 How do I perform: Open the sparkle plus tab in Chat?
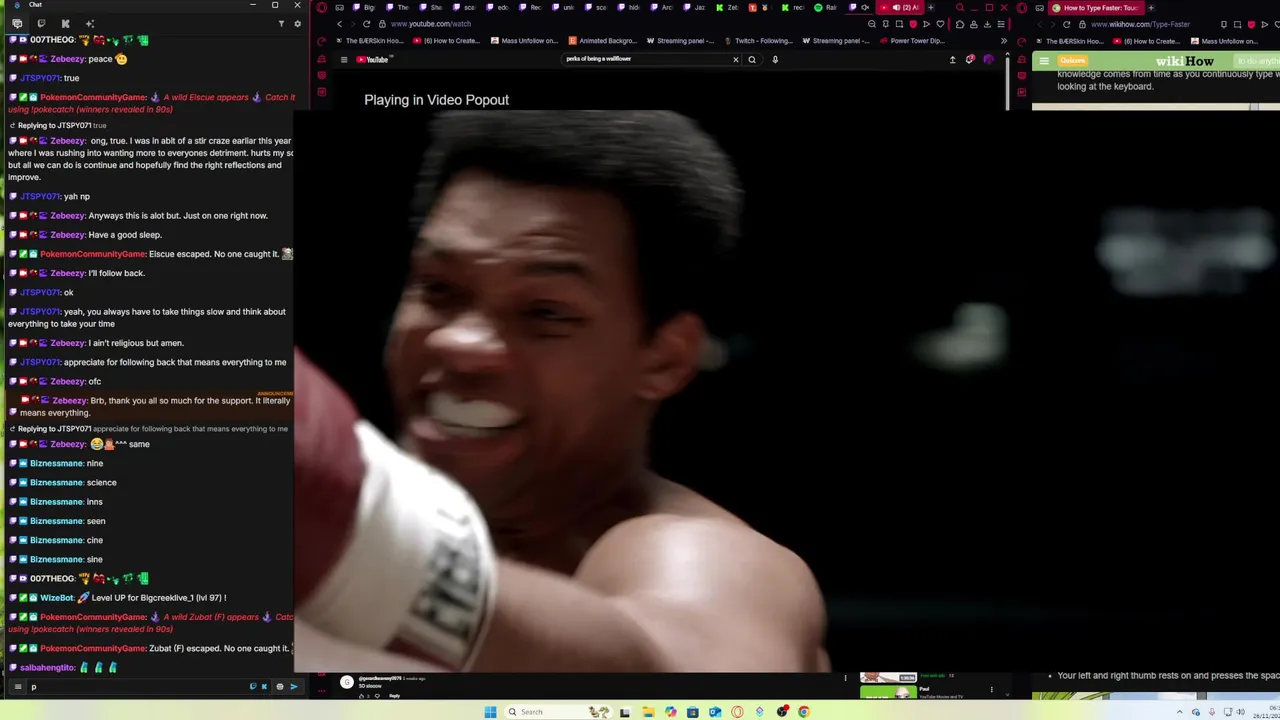[90, 23]
